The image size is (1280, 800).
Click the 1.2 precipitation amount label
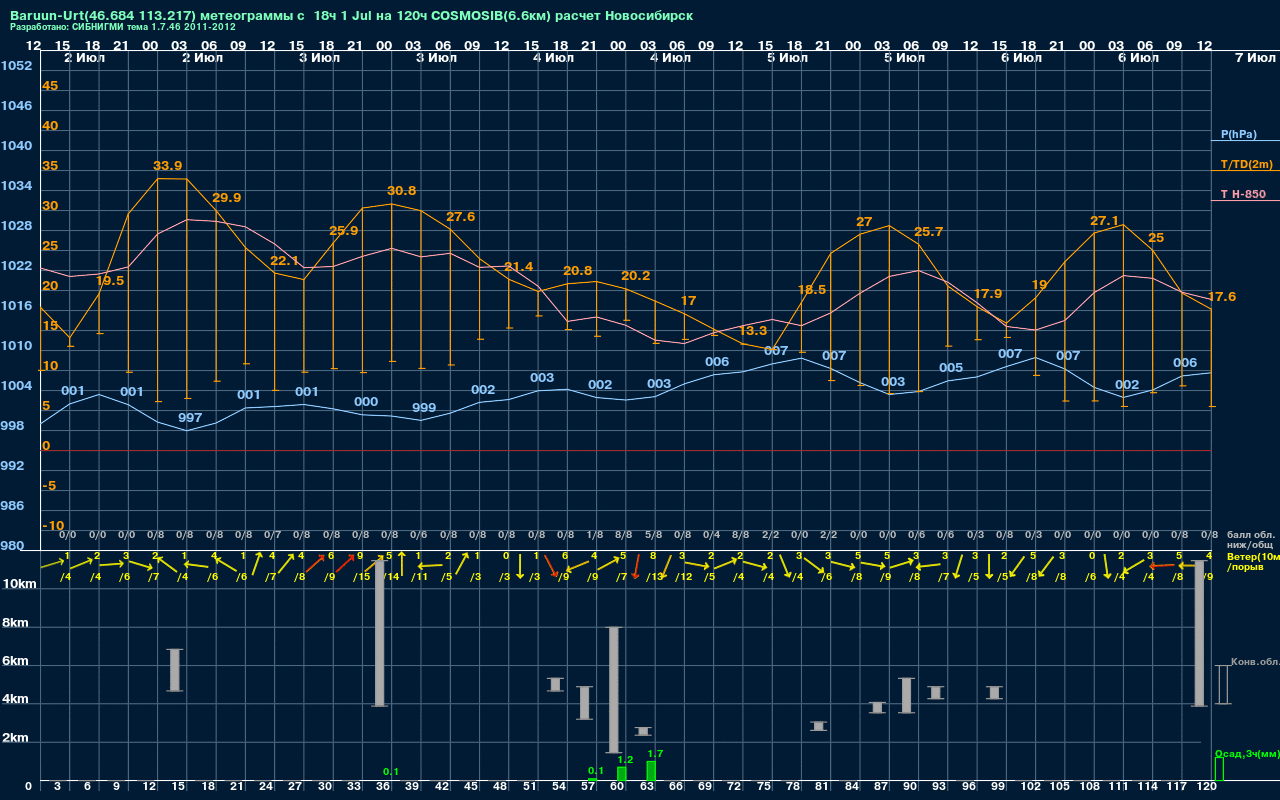625,760
